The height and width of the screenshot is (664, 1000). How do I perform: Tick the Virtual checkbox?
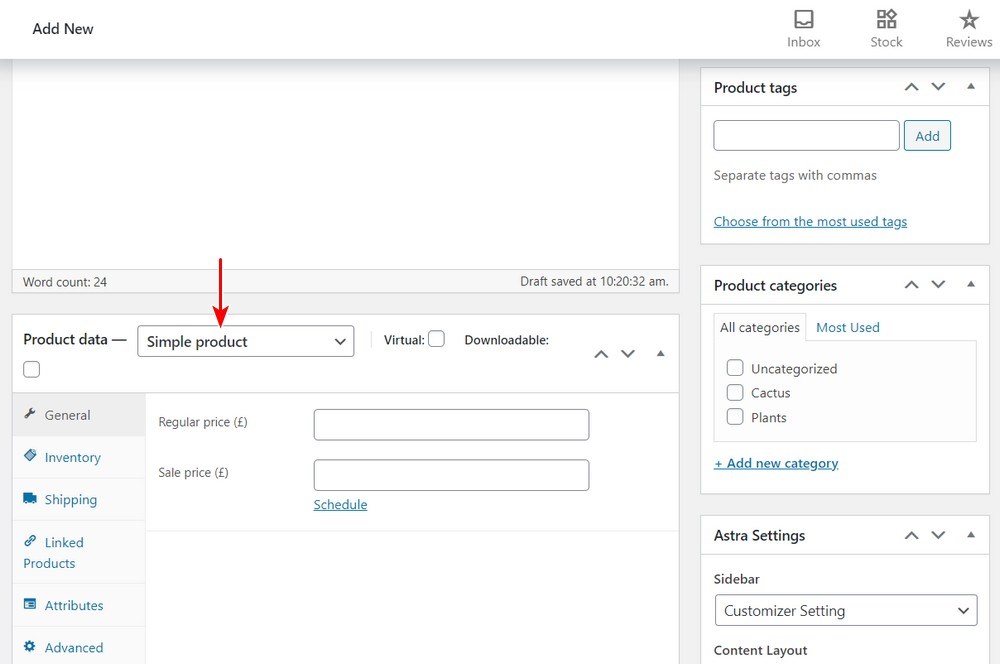[436, 339]
